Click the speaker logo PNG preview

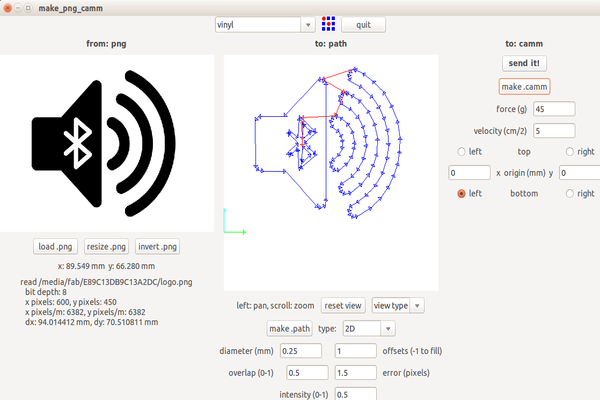pos(107,144)
